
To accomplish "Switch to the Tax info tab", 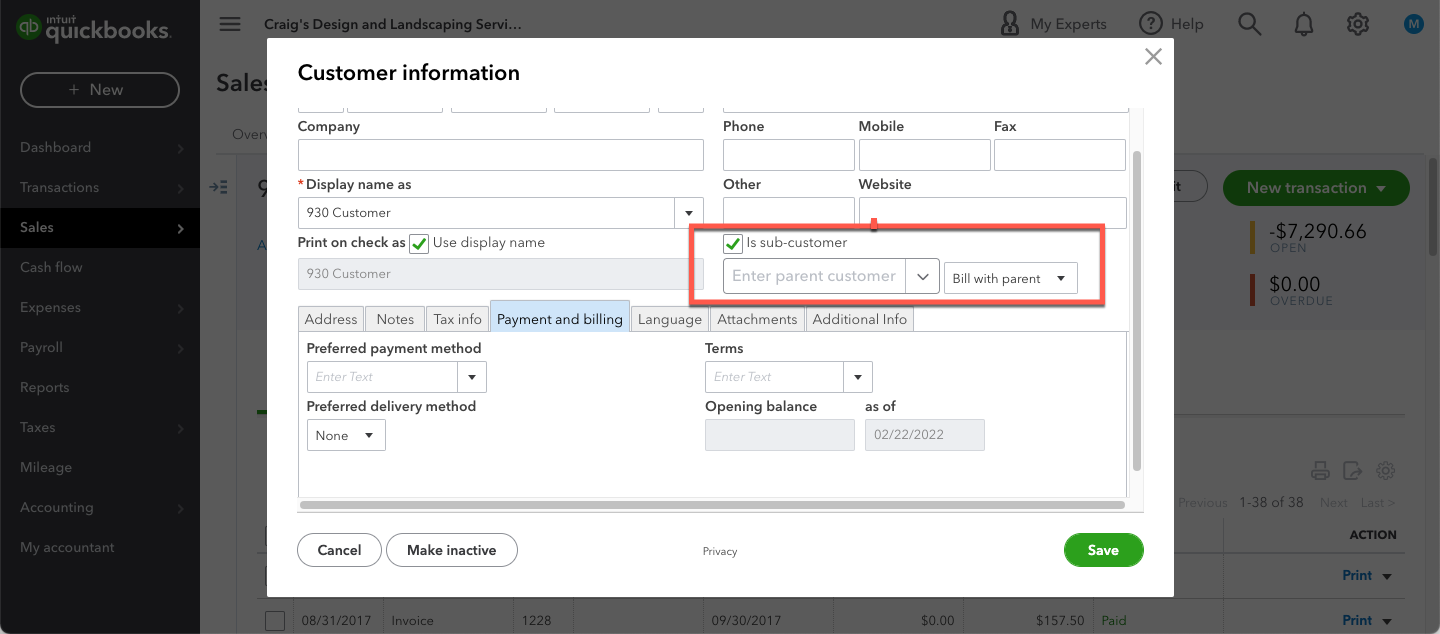I will tap(457, 318).
